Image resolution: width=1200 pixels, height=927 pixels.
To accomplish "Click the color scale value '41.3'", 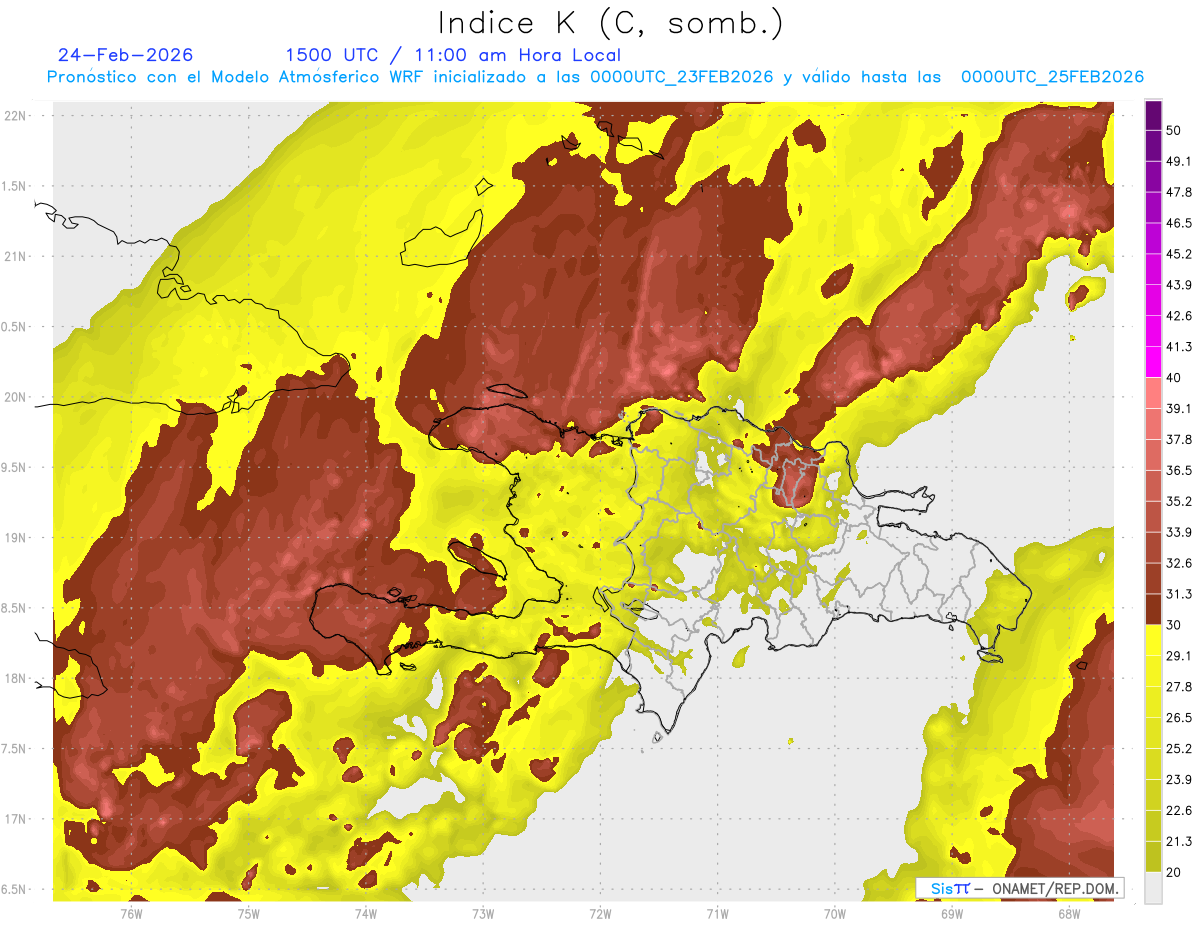I will (x=1179, y=347).
